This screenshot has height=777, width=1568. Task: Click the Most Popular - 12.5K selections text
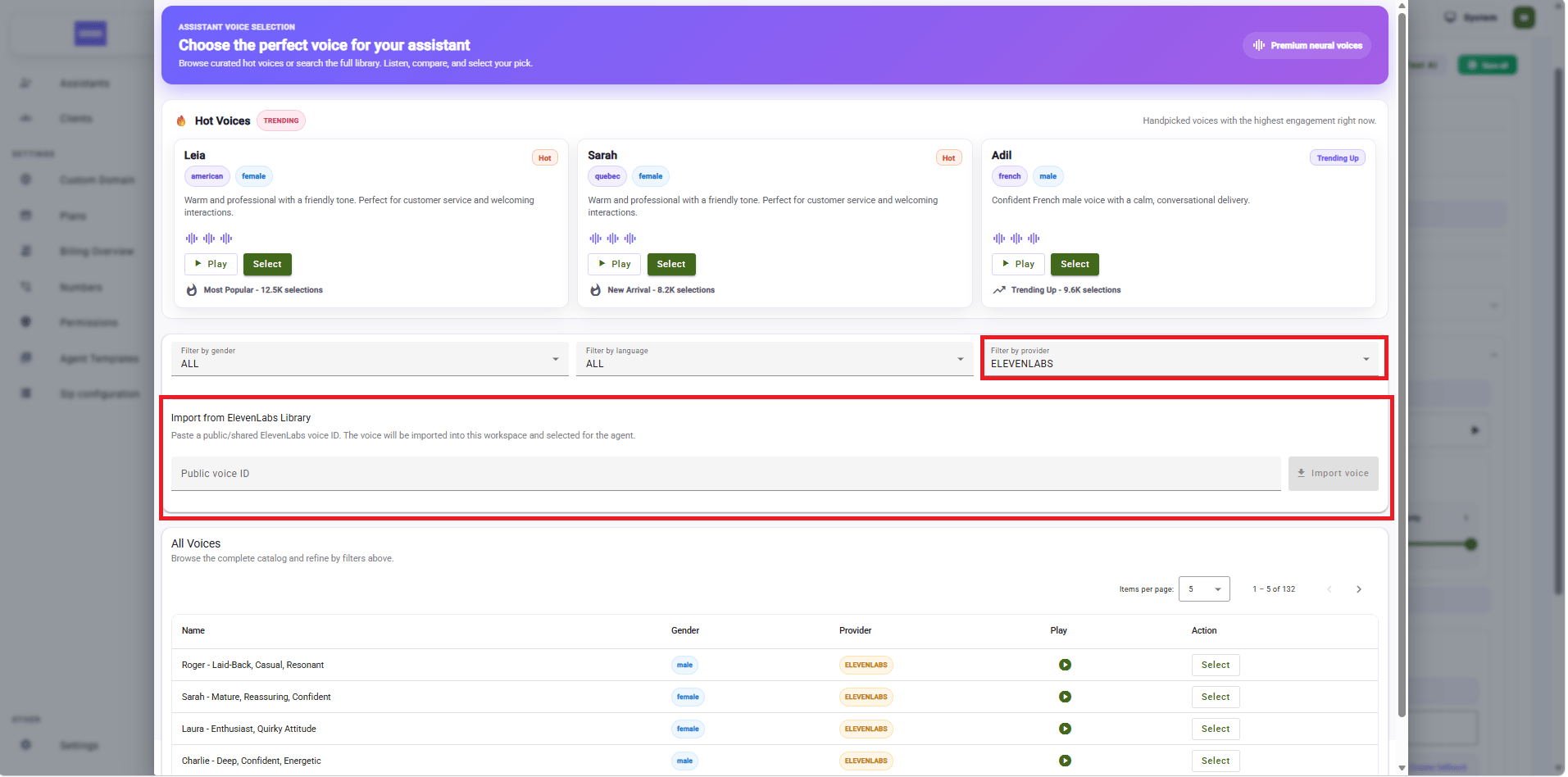263,290
